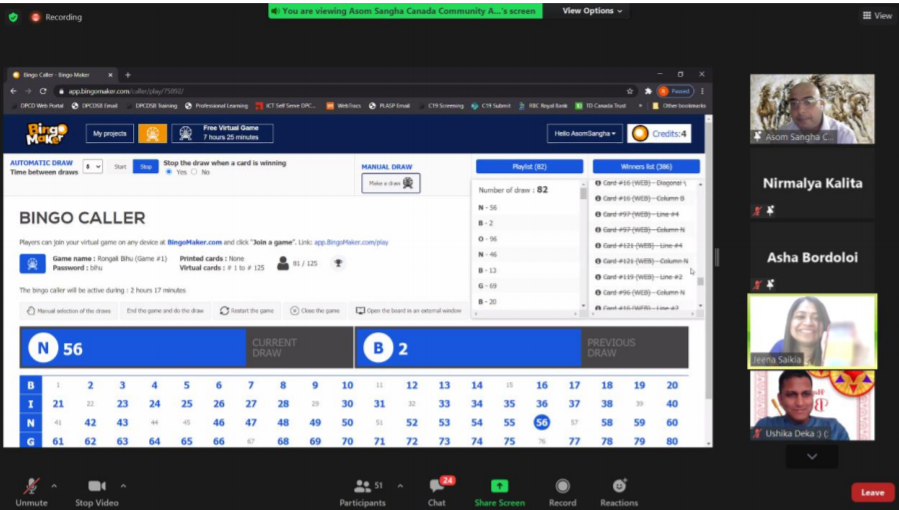Open the C19 Screening bookmark
Screen dimensions: 899x510
tap(441, 106)
